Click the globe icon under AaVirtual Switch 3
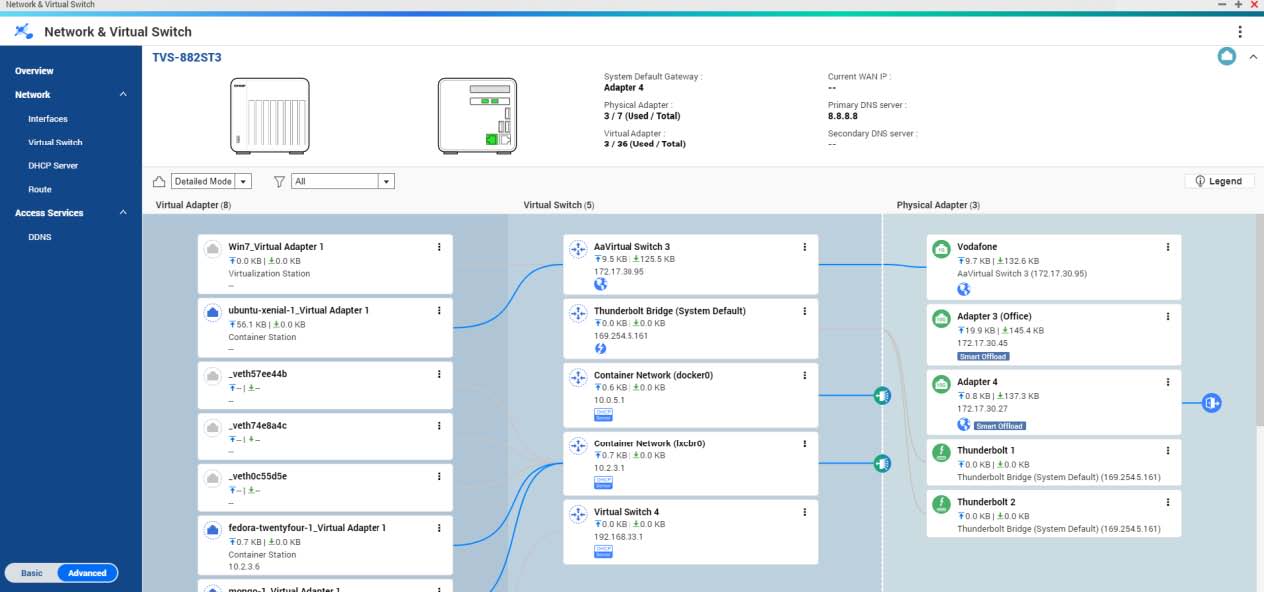 tap(601, 284)
